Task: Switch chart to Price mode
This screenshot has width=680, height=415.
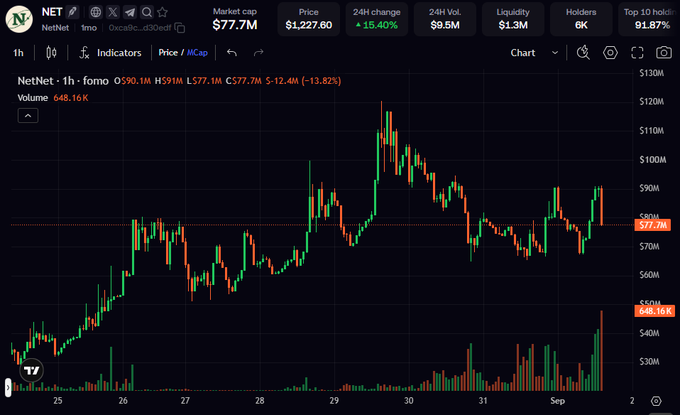Action: pos(168,53)
